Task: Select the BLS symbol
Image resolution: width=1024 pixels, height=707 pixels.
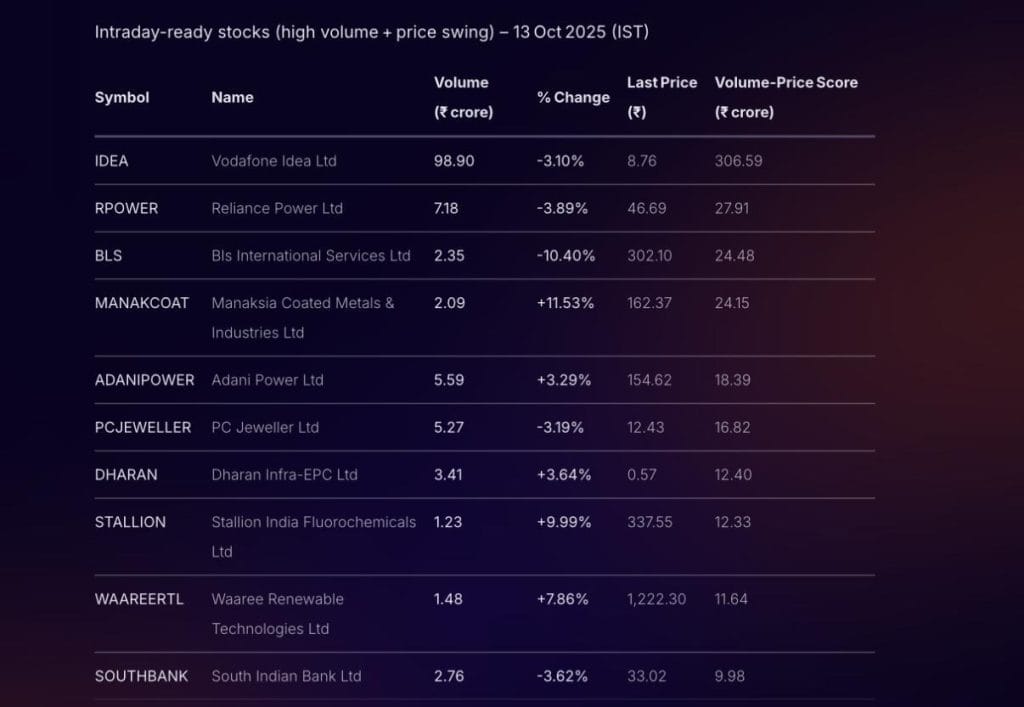Action: 108,255
